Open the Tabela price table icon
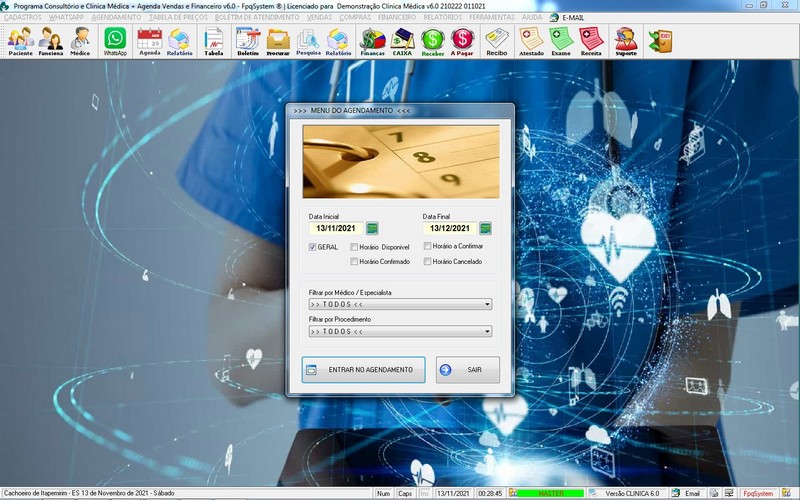The width and height of the screenshot is (800, 500). click(214, 41)
